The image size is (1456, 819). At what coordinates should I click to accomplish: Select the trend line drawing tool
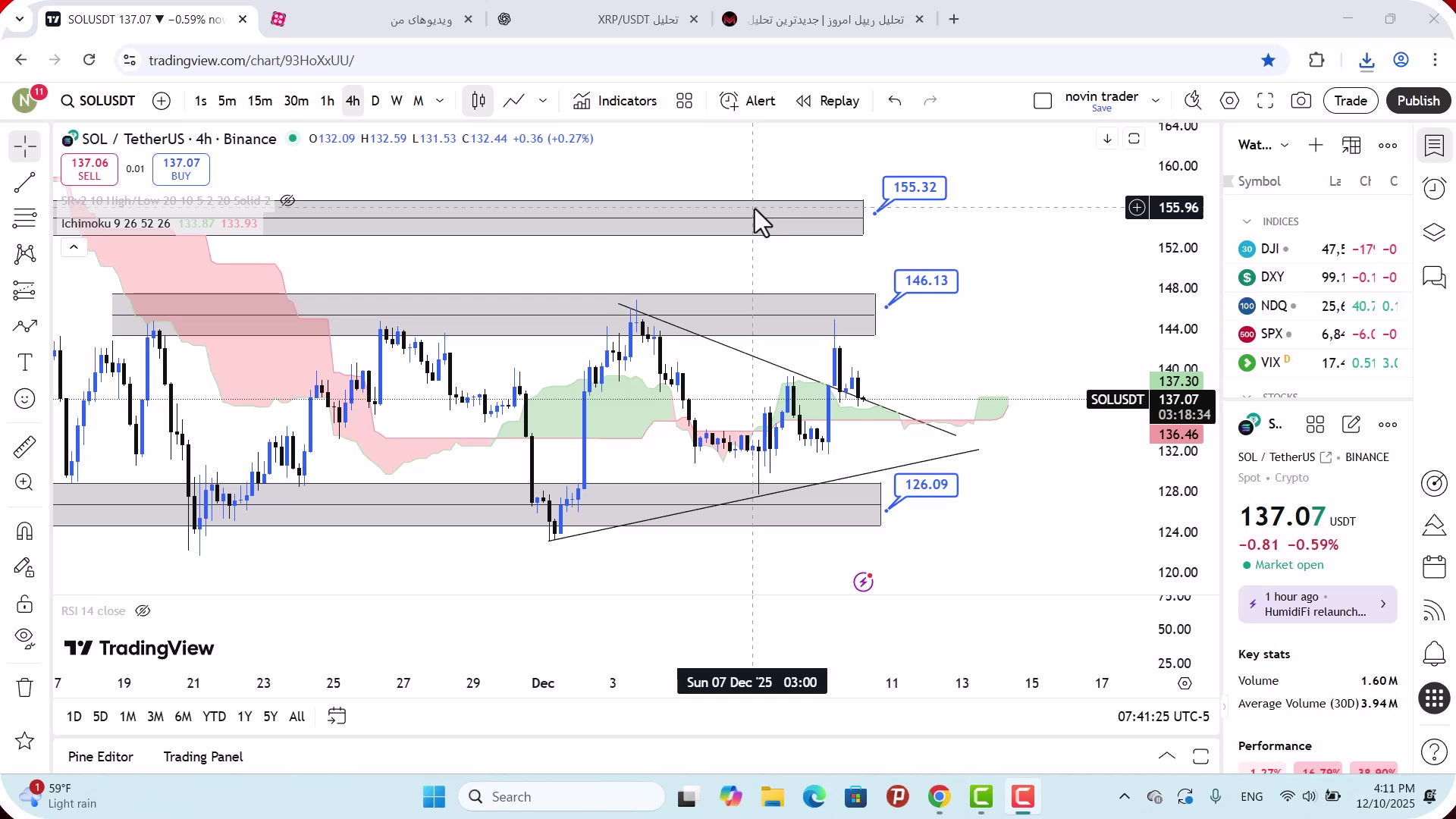coord(25,182)
